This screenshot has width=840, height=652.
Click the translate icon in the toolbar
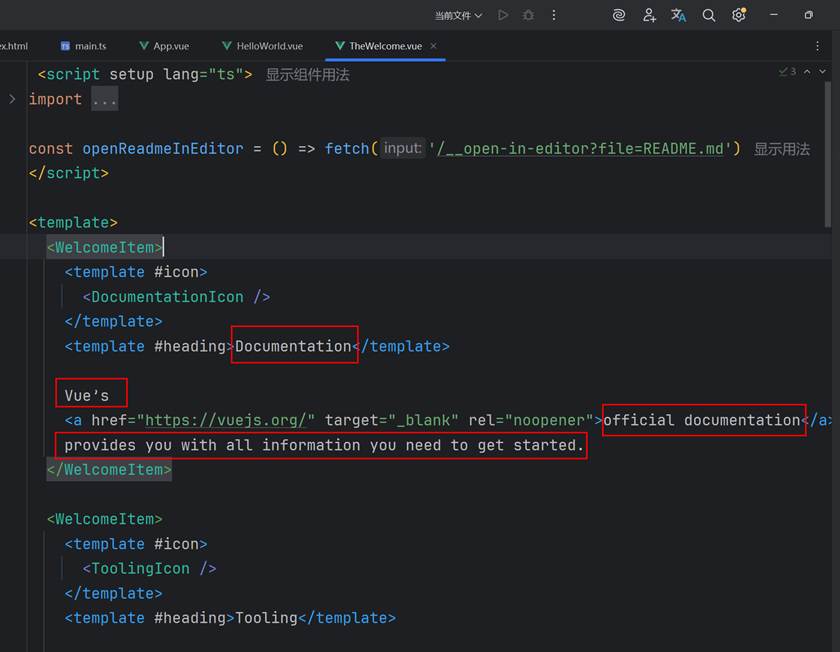[679, 15]
